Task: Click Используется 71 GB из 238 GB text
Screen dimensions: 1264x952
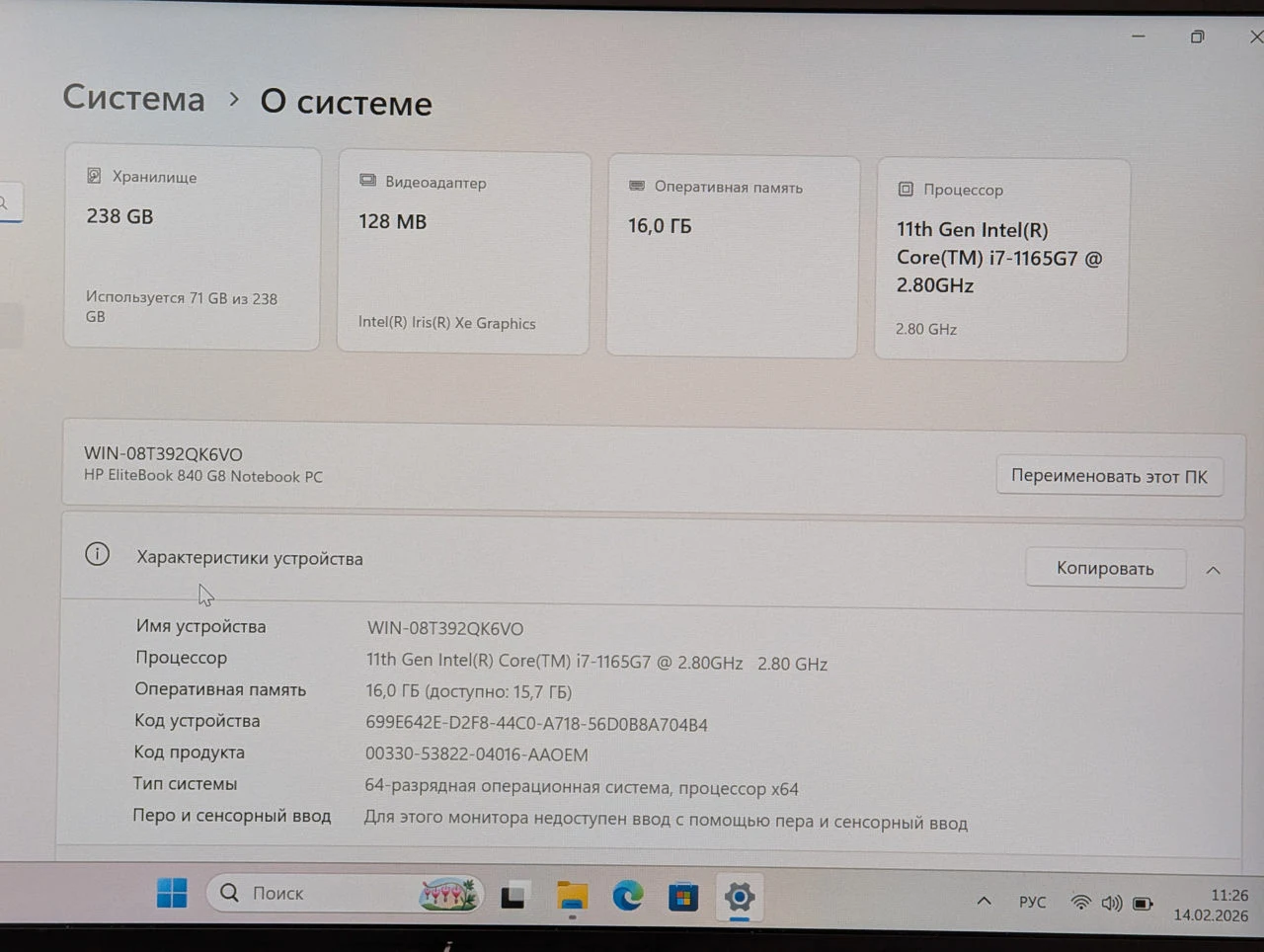Action: (x=182, y=307)
